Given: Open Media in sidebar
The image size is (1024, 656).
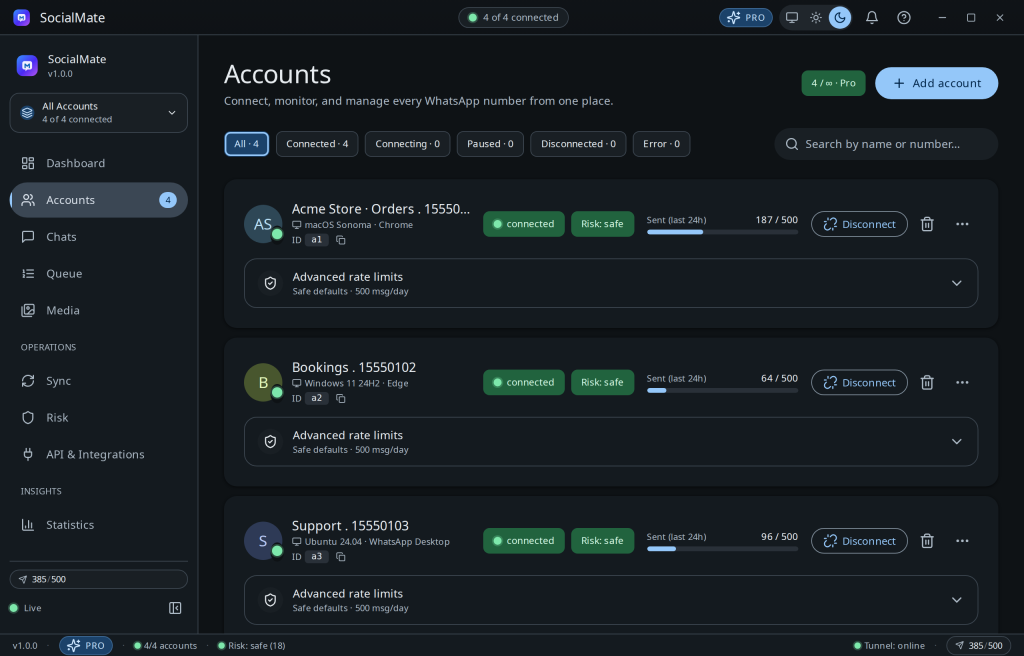Looking at the screenshot, I should pos(99,310).
